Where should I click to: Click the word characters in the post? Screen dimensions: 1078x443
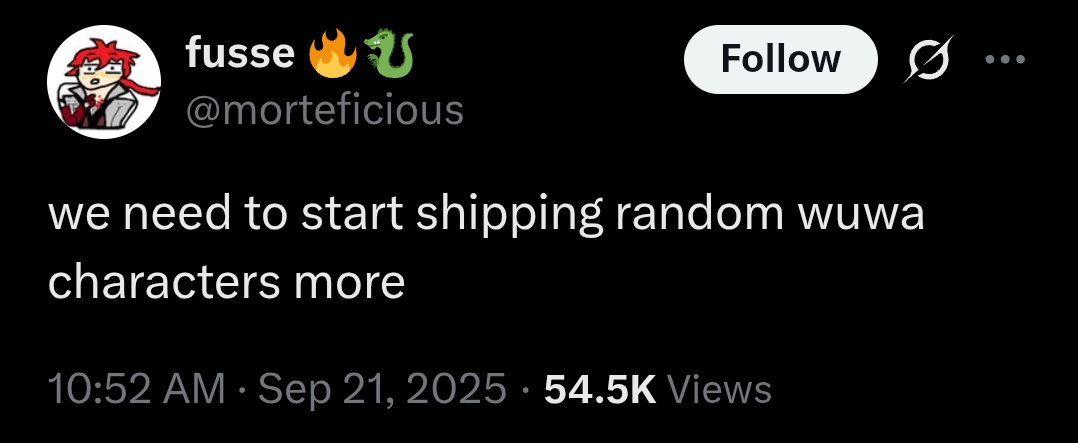tap(164, 283)
